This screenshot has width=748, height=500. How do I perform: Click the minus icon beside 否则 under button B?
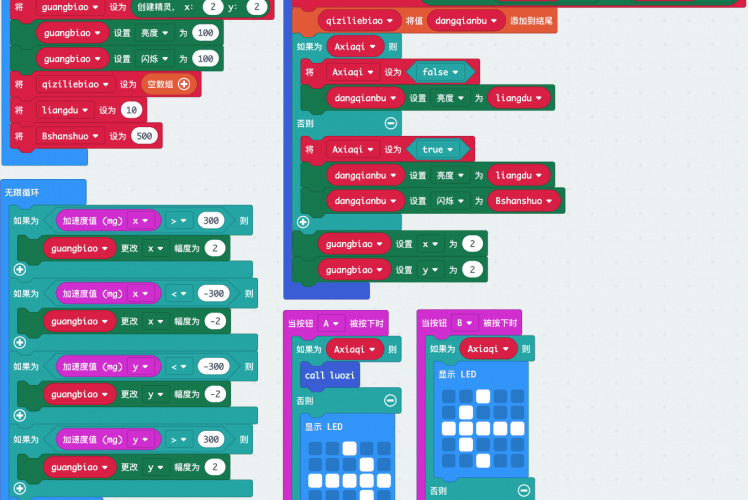524,491
